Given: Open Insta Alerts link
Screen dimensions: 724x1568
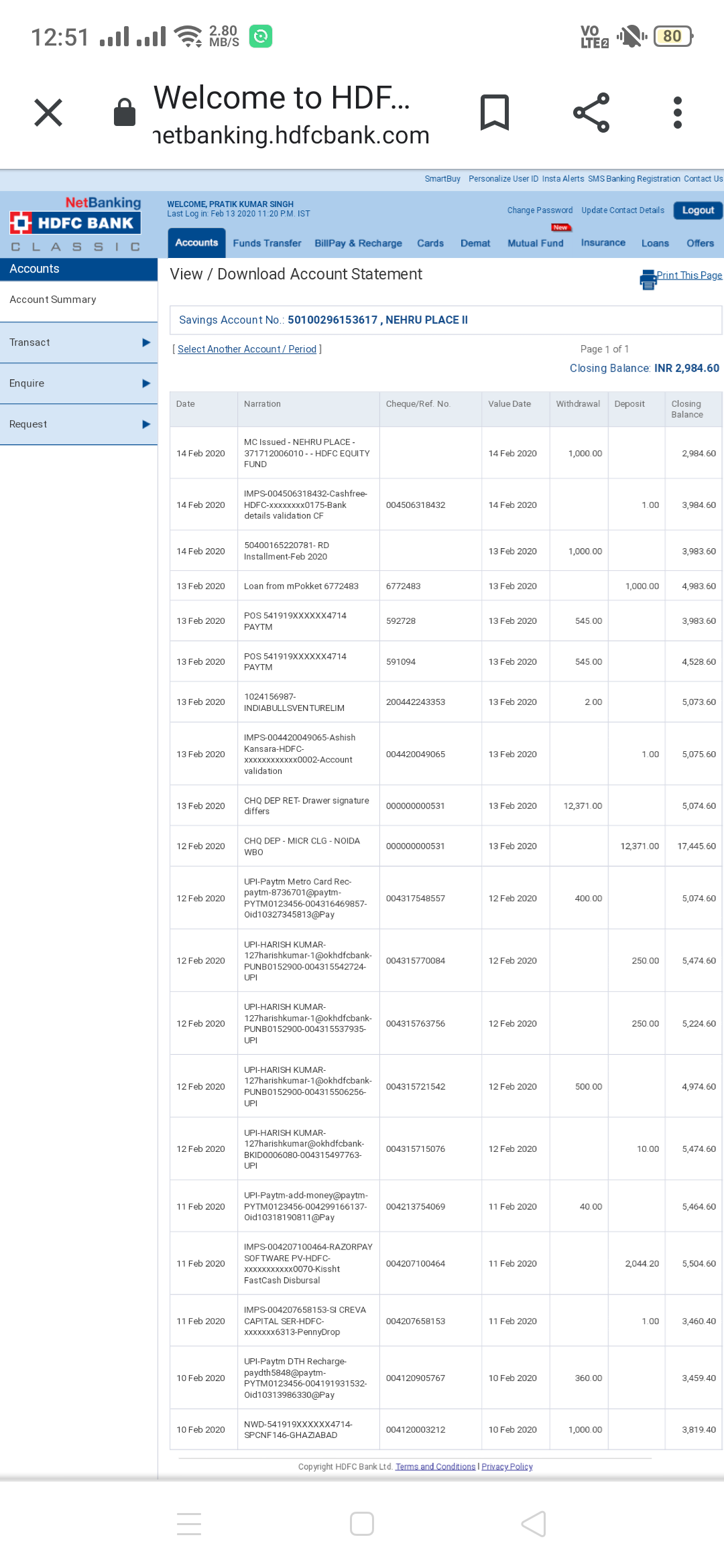Looking at the screenshot, I should point(563,179).
